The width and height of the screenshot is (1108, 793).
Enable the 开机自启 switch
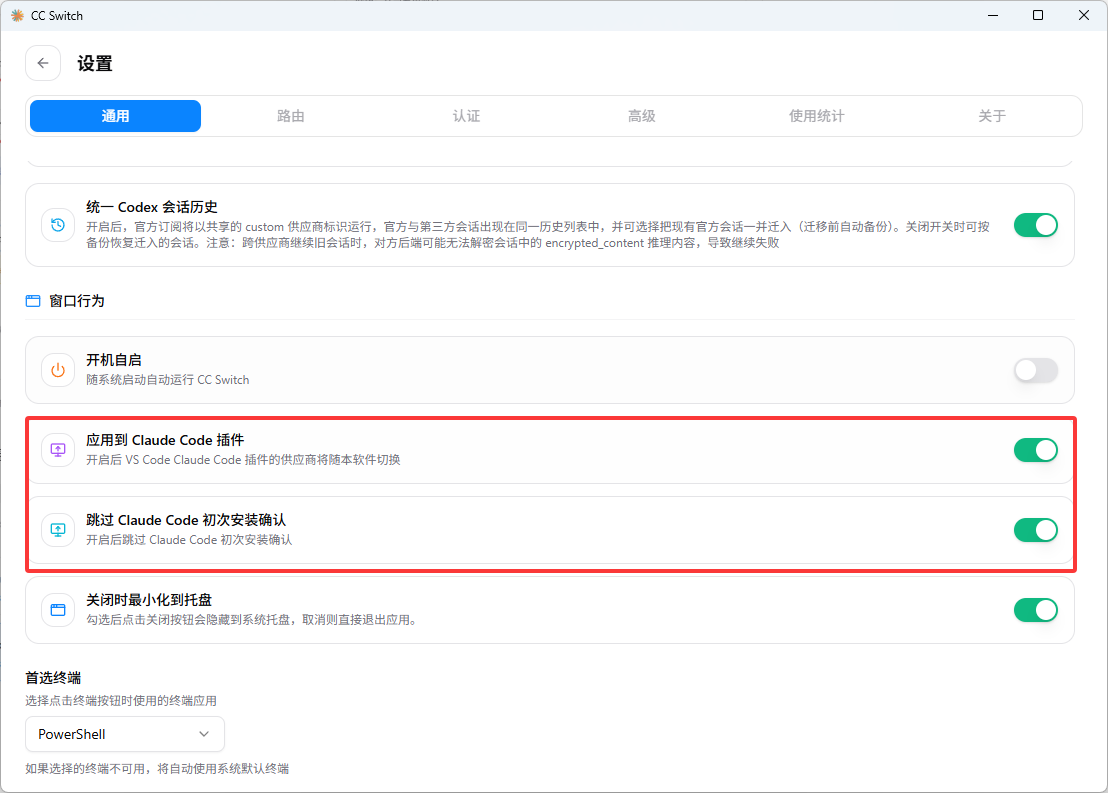1035,370
